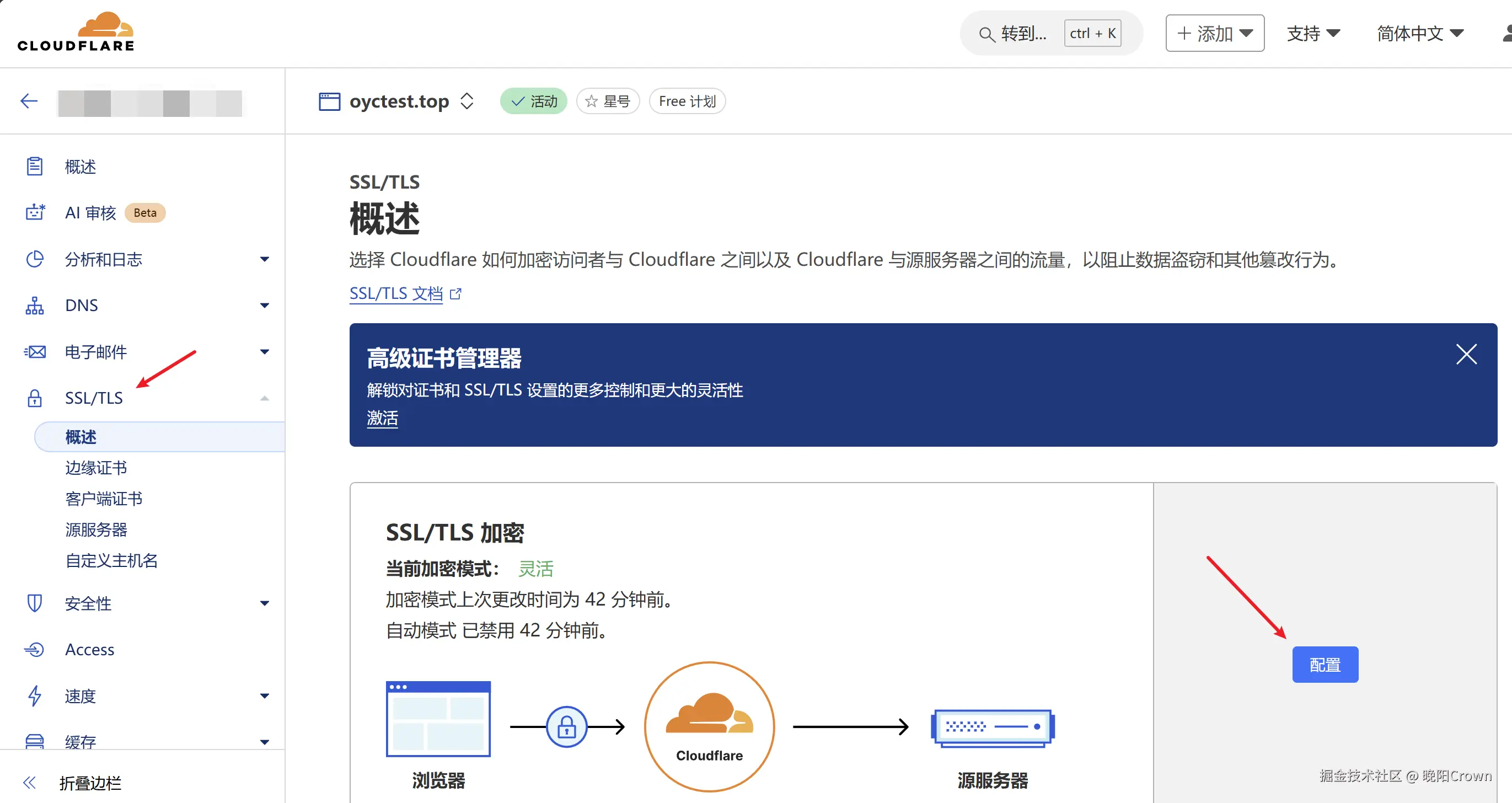Open the 添加 dropdown

1214,33
